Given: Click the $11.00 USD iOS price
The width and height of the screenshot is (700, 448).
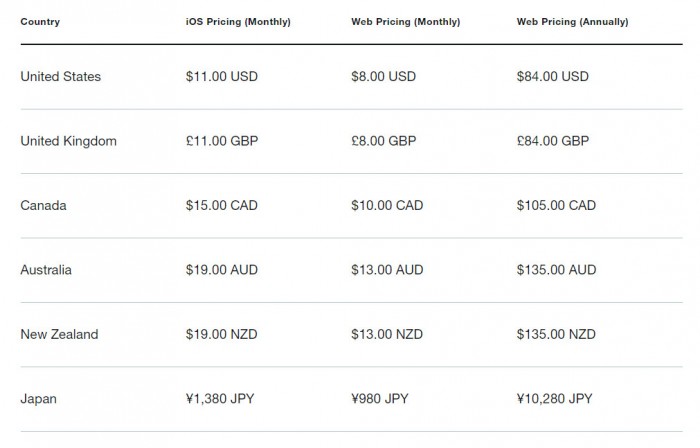Looking at the screenshot, I should tap(222, 77).
